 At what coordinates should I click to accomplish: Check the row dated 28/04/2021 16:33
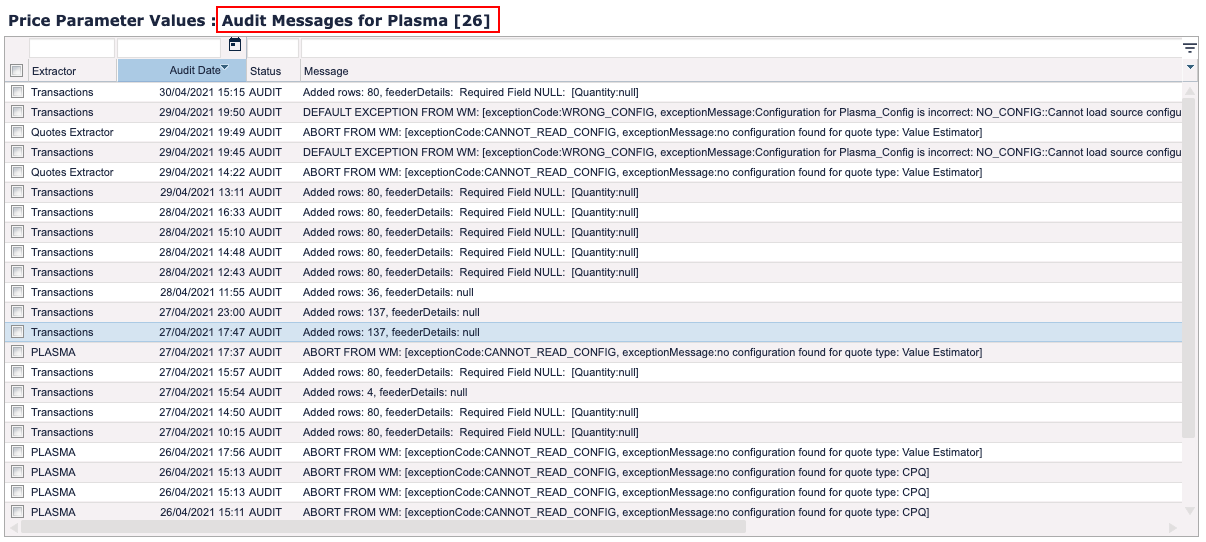click(x=17, y=212)
